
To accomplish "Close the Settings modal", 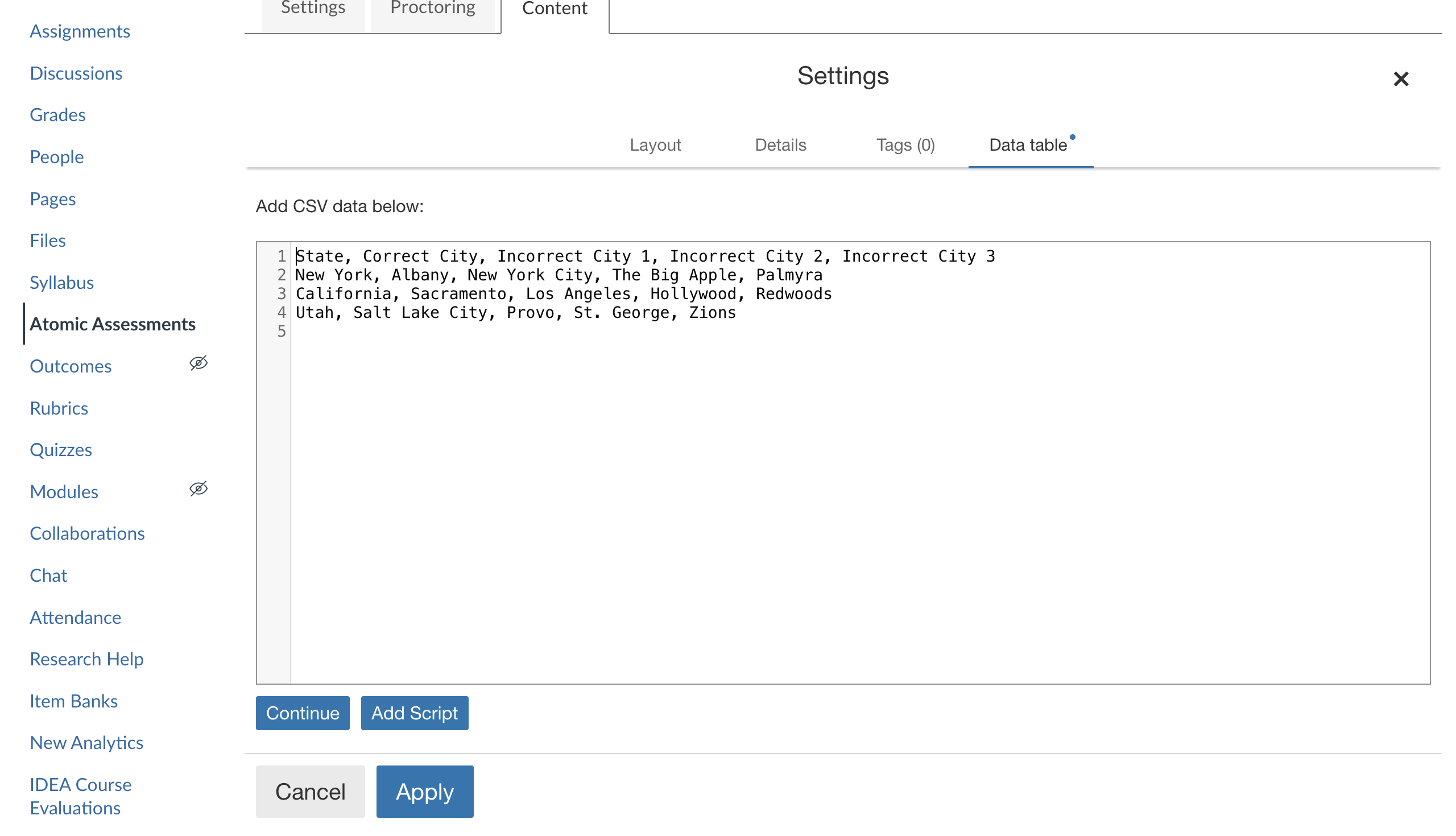I will pyautogui.click(x=1401, y=78).
